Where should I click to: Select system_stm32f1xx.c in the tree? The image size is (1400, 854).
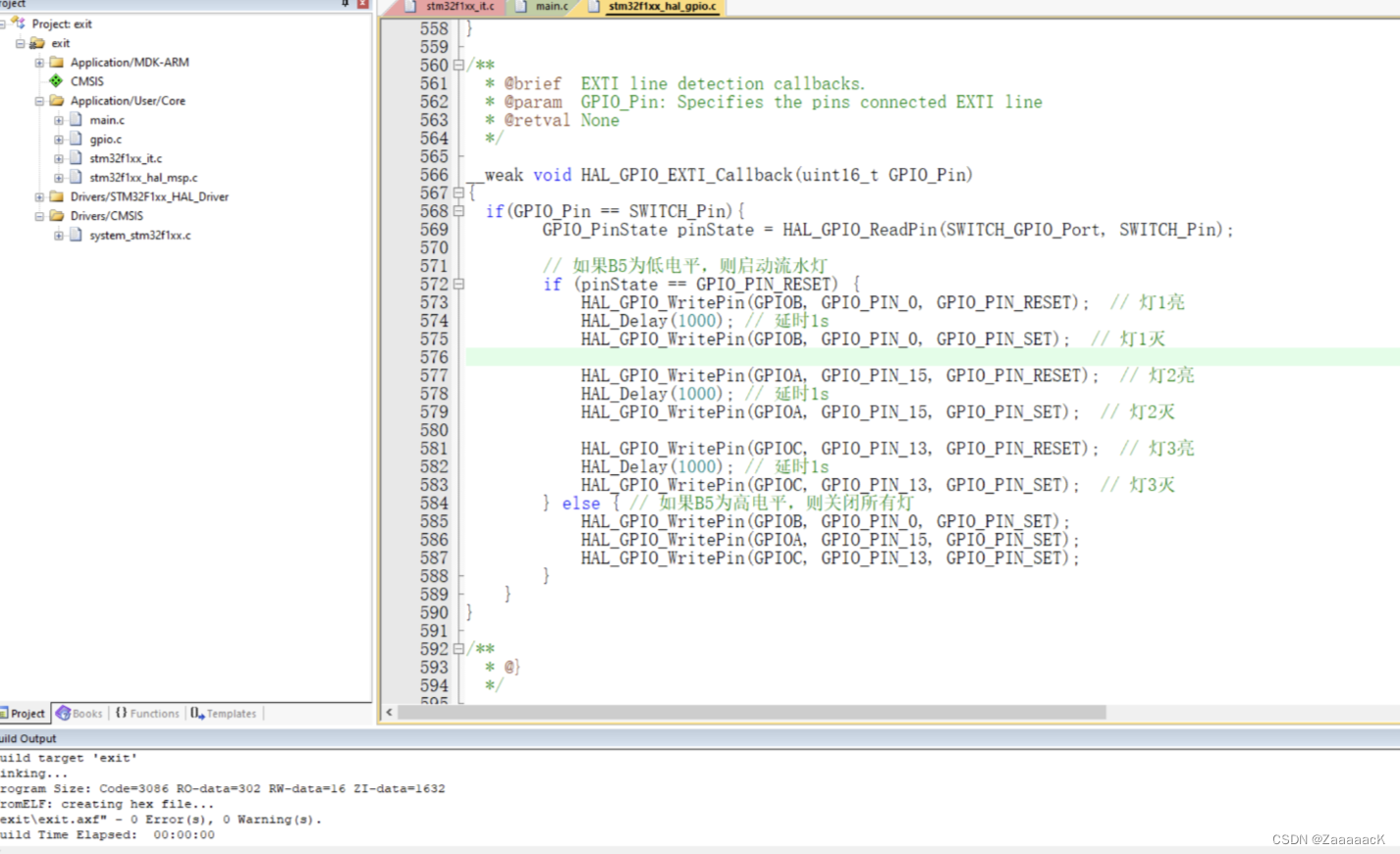coord(140,236)
